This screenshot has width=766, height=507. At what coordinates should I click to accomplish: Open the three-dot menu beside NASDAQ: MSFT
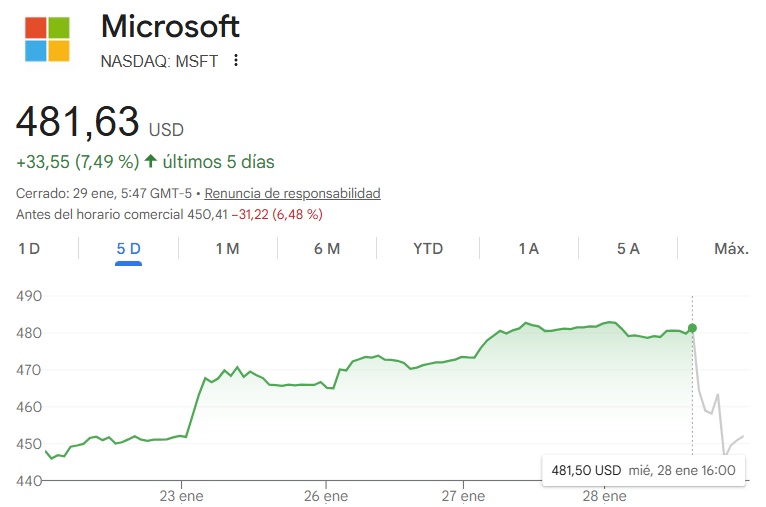pyautogui.click(x=236, y=60)
